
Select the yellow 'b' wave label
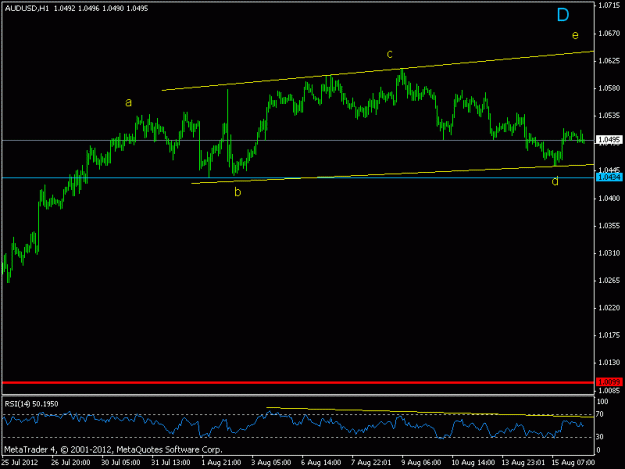(238, 192)
